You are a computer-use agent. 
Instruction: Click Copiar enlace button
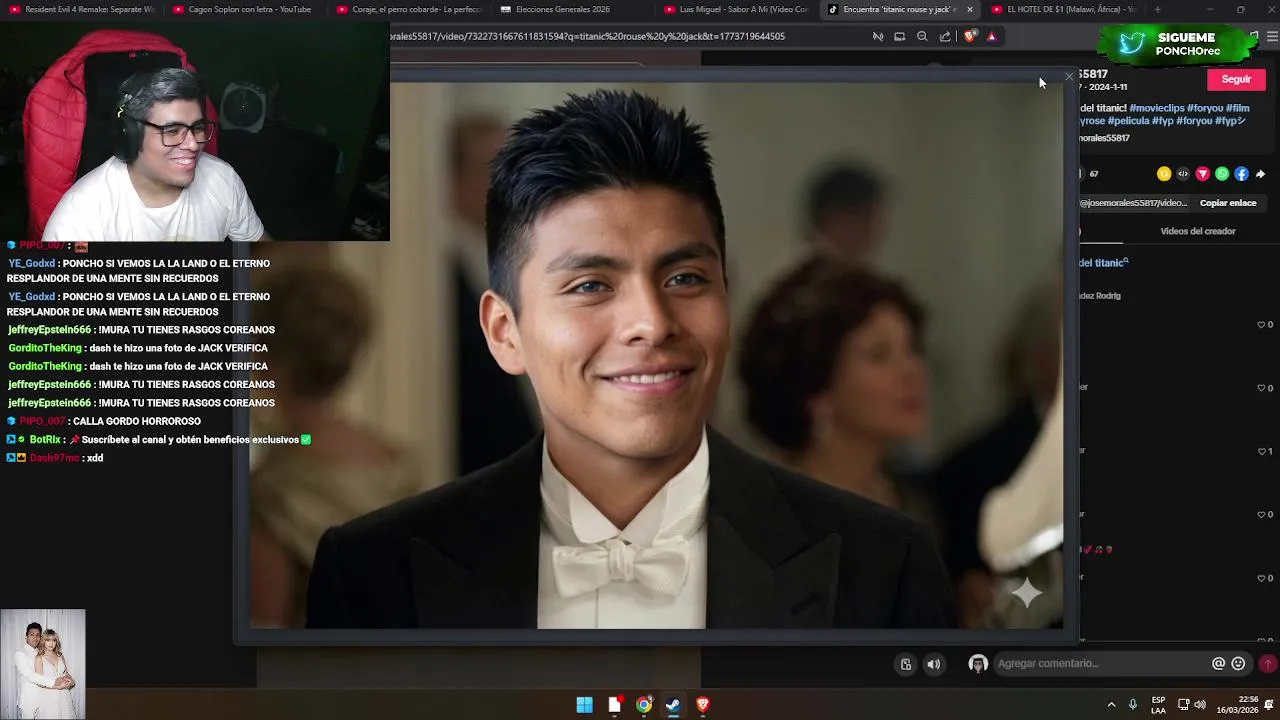pyautogui.click(x=1228, y=203)
